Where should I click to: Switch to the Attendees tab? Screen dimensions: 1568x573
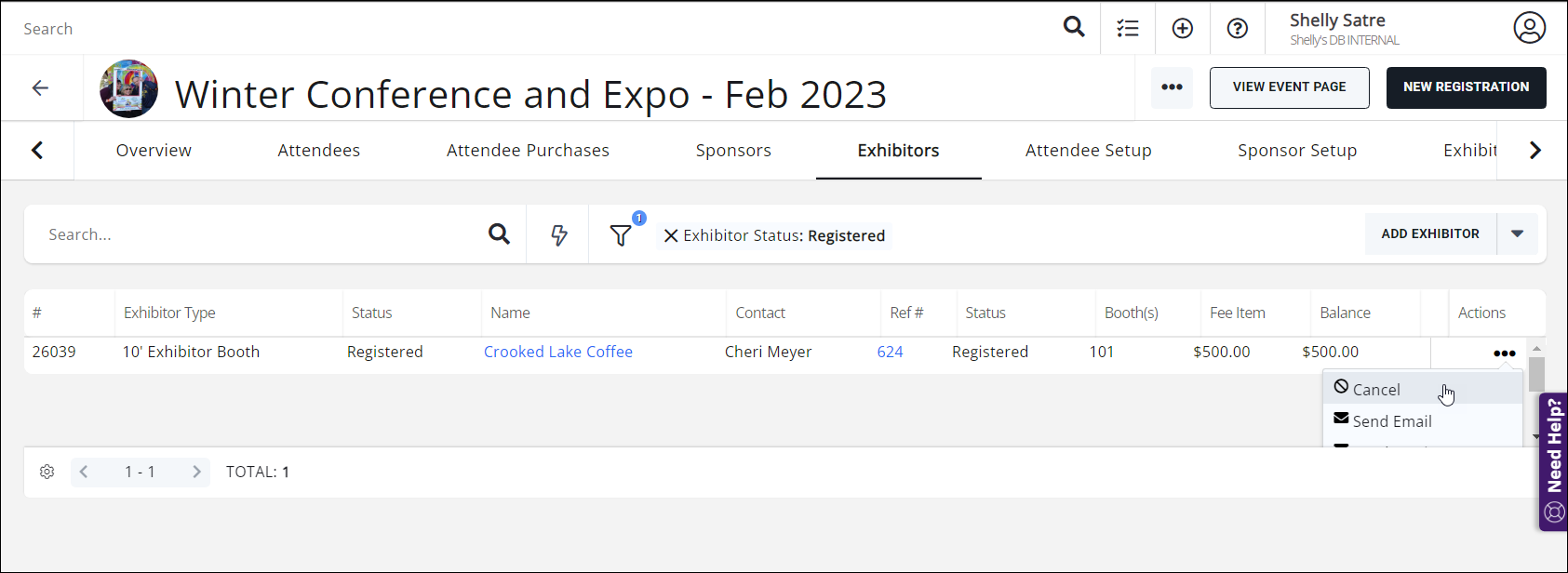(x=318, y=150)
